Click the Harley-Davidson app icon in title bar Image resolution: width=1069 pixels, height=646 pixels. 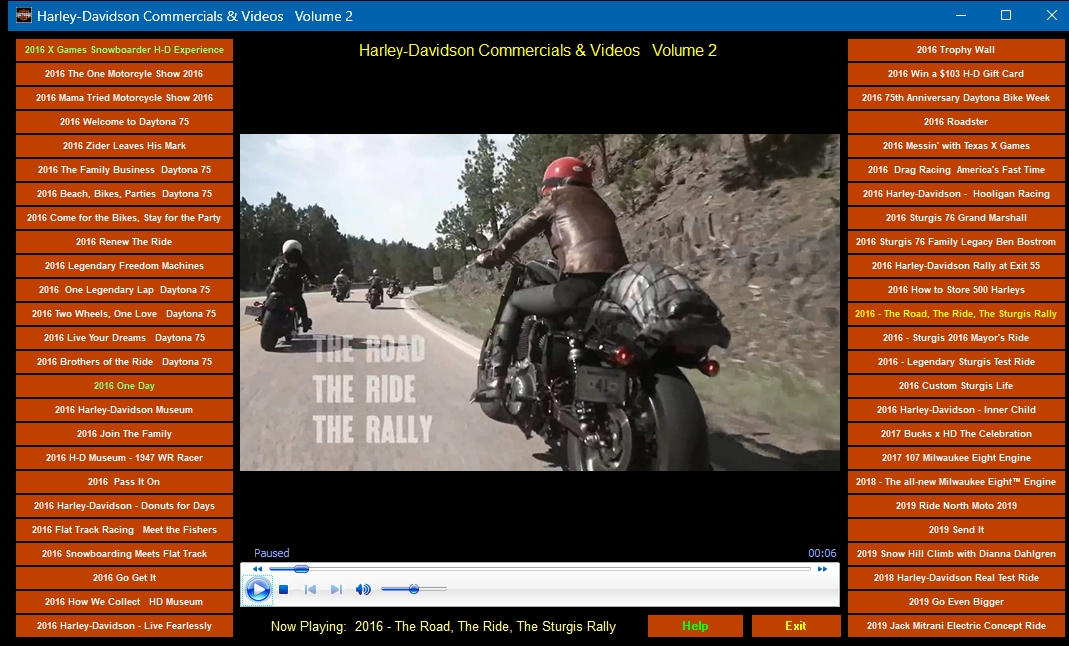tap(23, 15)
